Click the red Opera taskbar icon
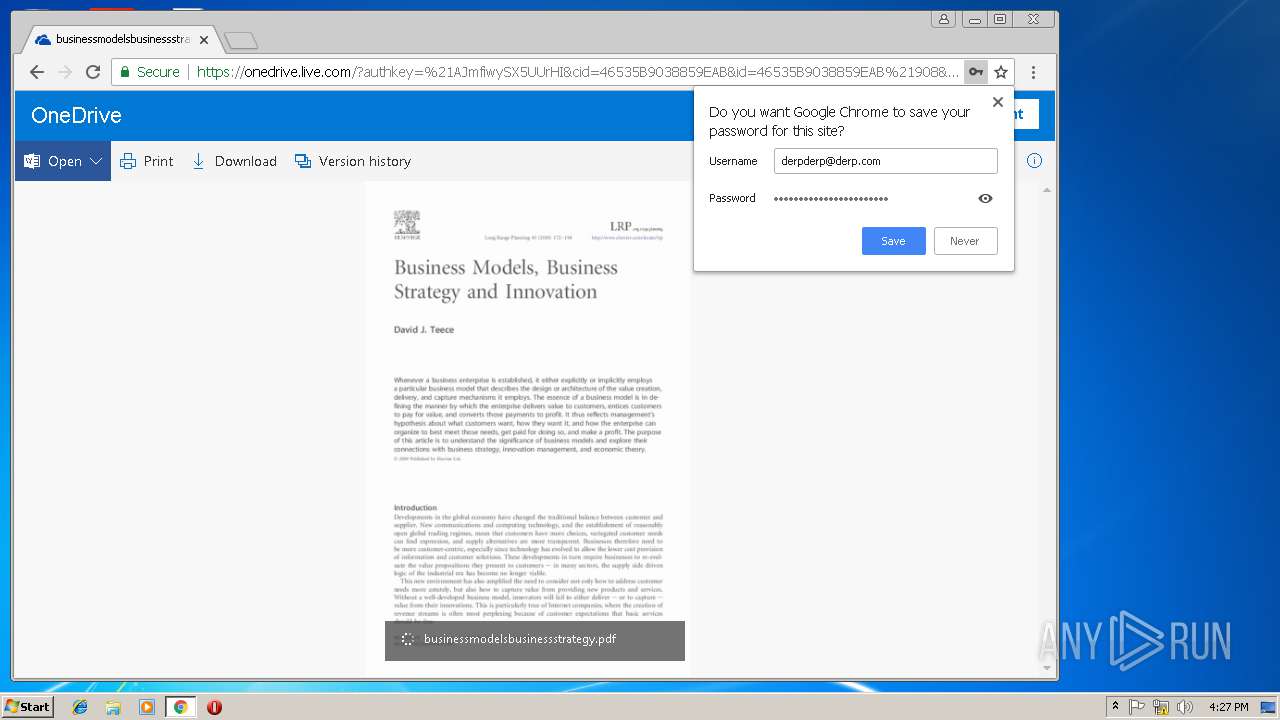 [x=214, y=707]
